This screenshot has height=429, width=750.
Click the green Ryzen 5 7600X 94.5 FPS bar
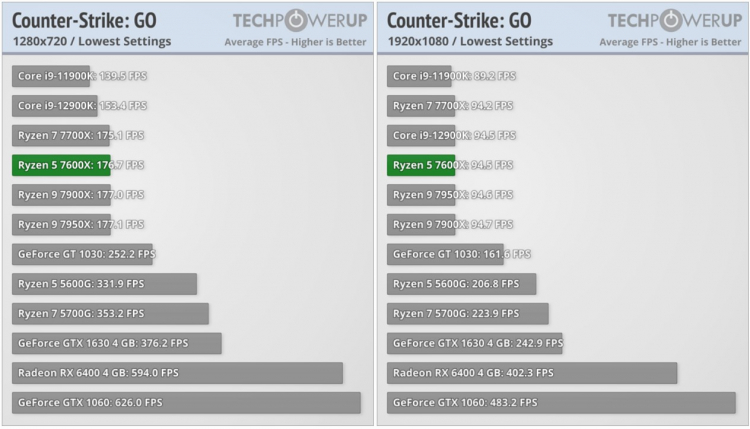point(421,165)
